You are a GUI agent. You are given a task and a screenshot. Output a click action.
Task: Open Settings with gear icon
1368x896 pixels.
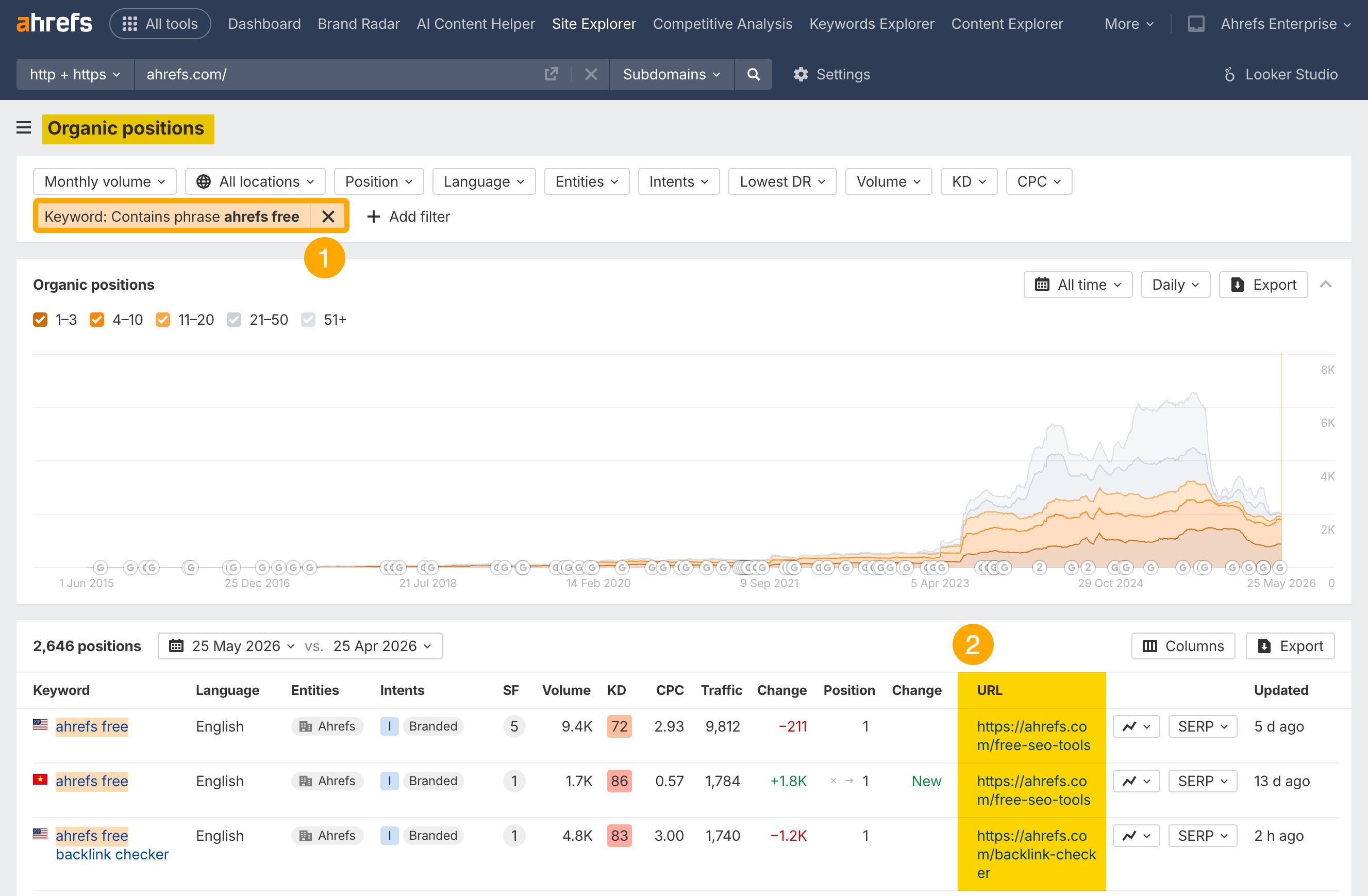832,74
